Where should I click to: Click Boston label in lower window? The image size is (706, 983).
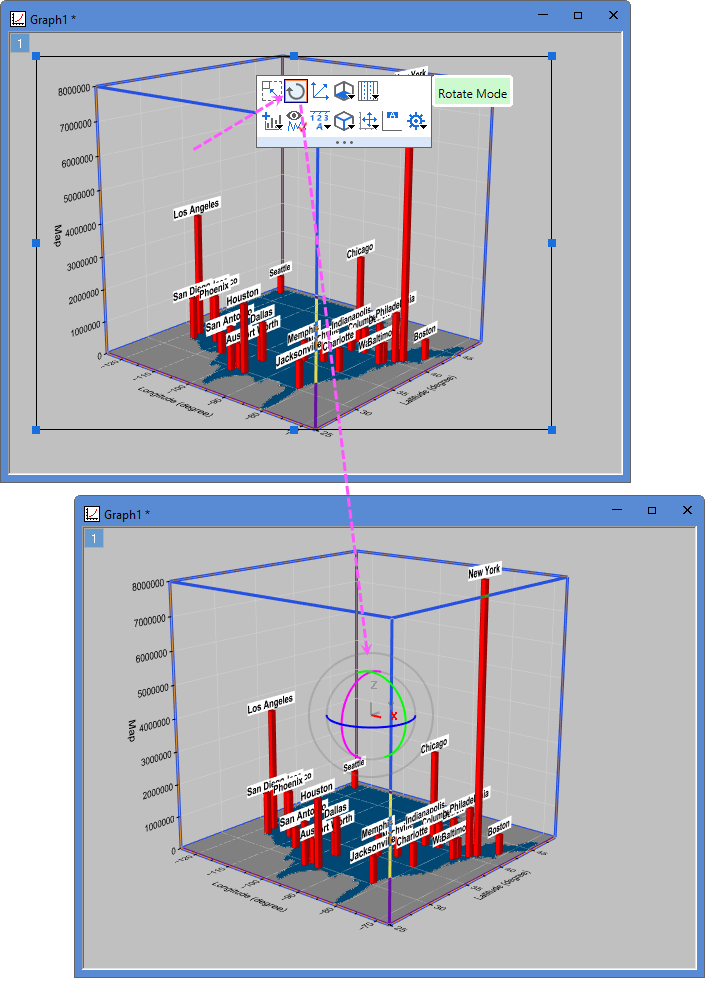499,827
